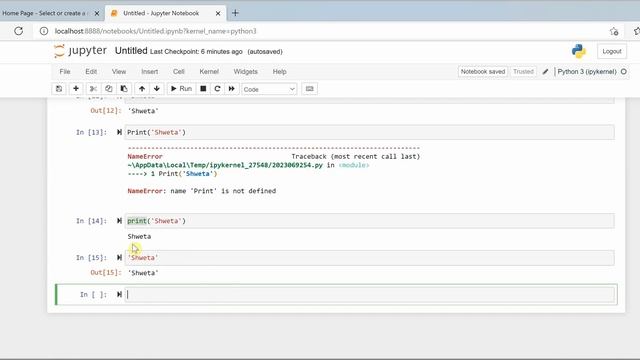Close the Untitled Jupyter Notebook tab

pos(218,13)
